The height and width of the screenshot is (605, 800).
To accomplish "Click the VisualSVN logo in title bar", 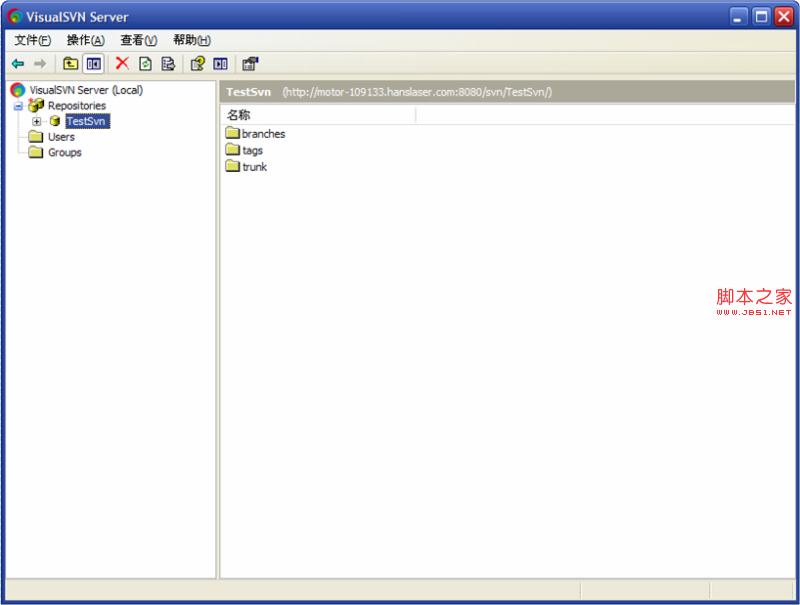I will (x=15, y=16).
